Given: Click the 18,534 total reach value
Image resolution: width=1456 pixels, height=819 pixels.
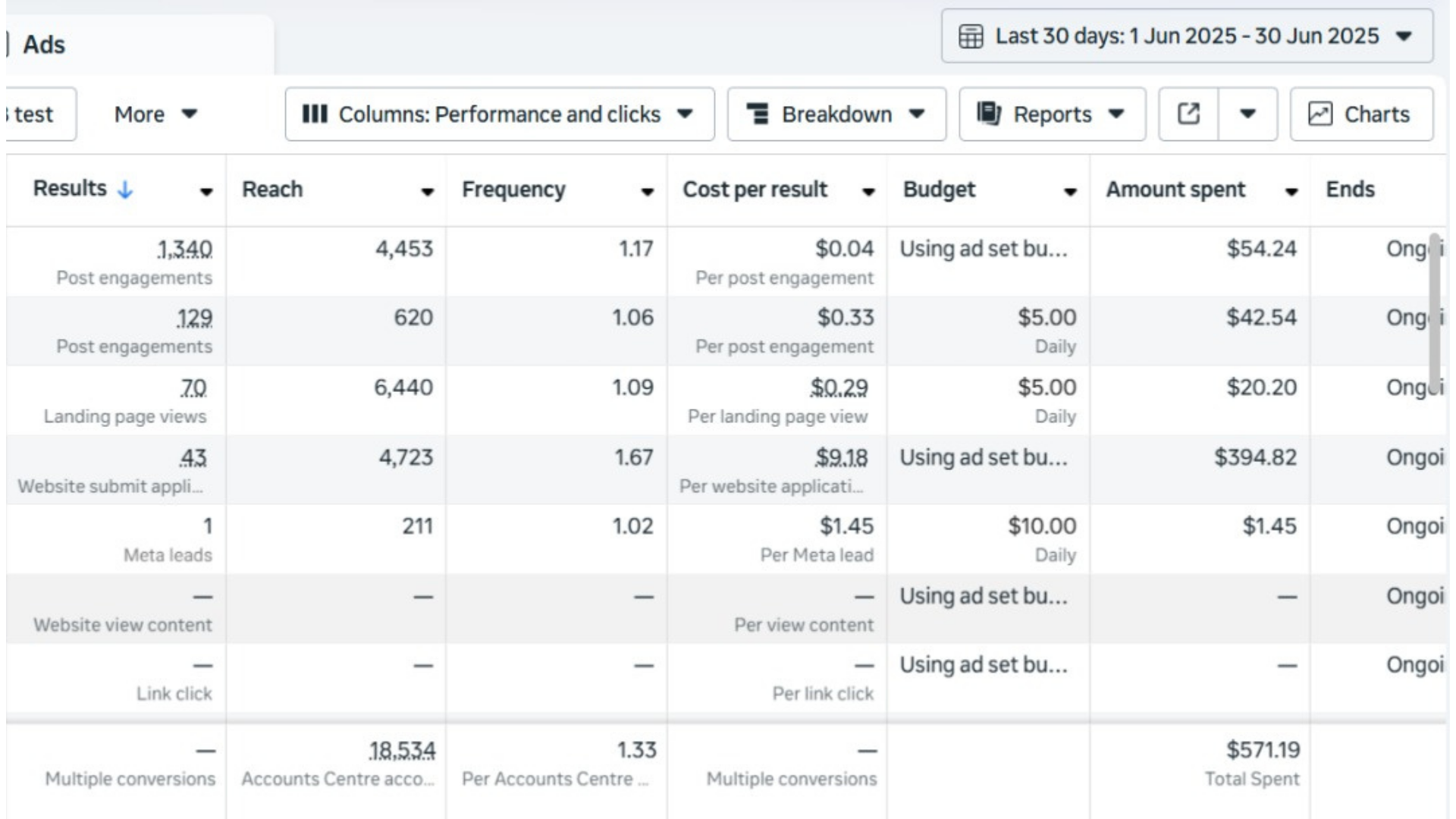Looking at the screenshot, I should 402,750.
